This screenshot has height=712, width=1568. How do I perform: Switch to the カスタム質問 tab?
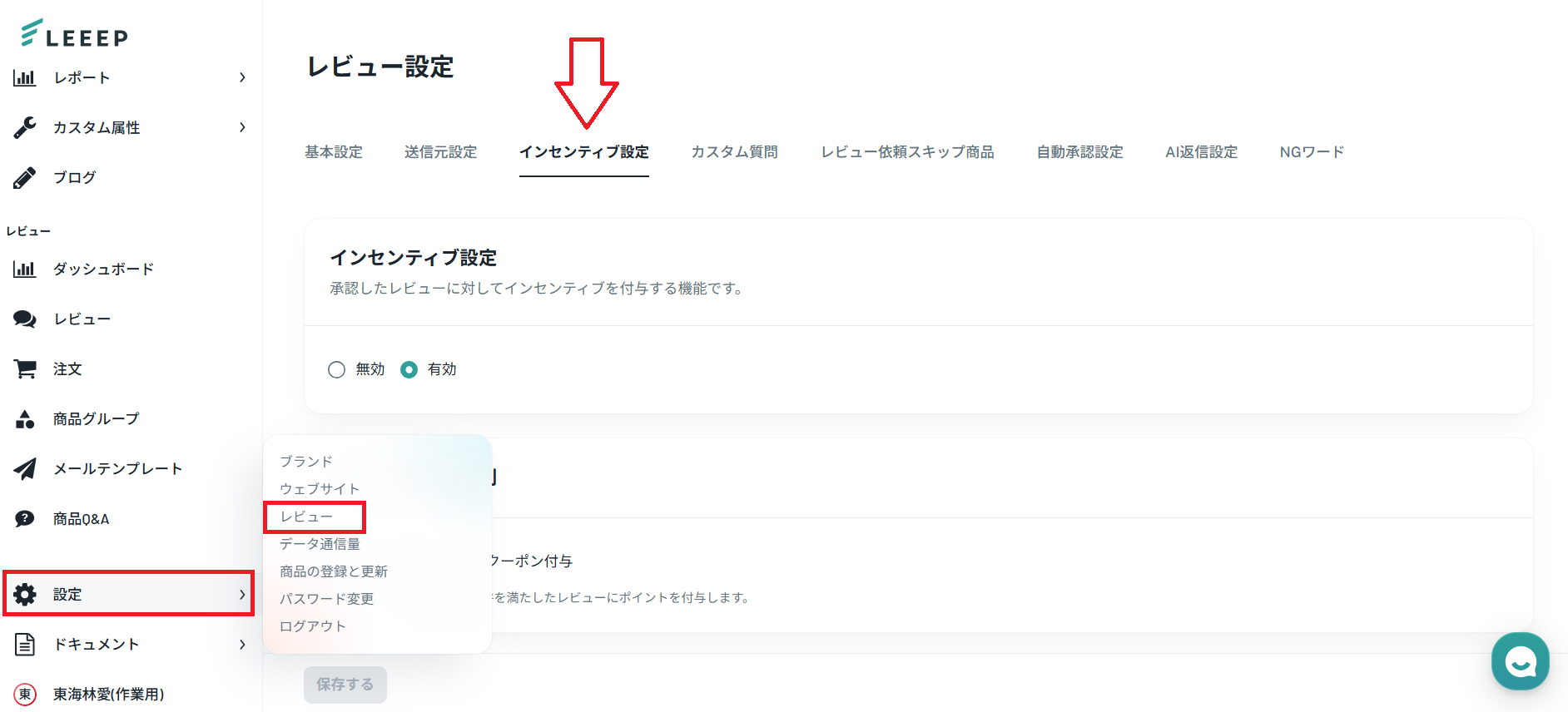tap(734, 152)
